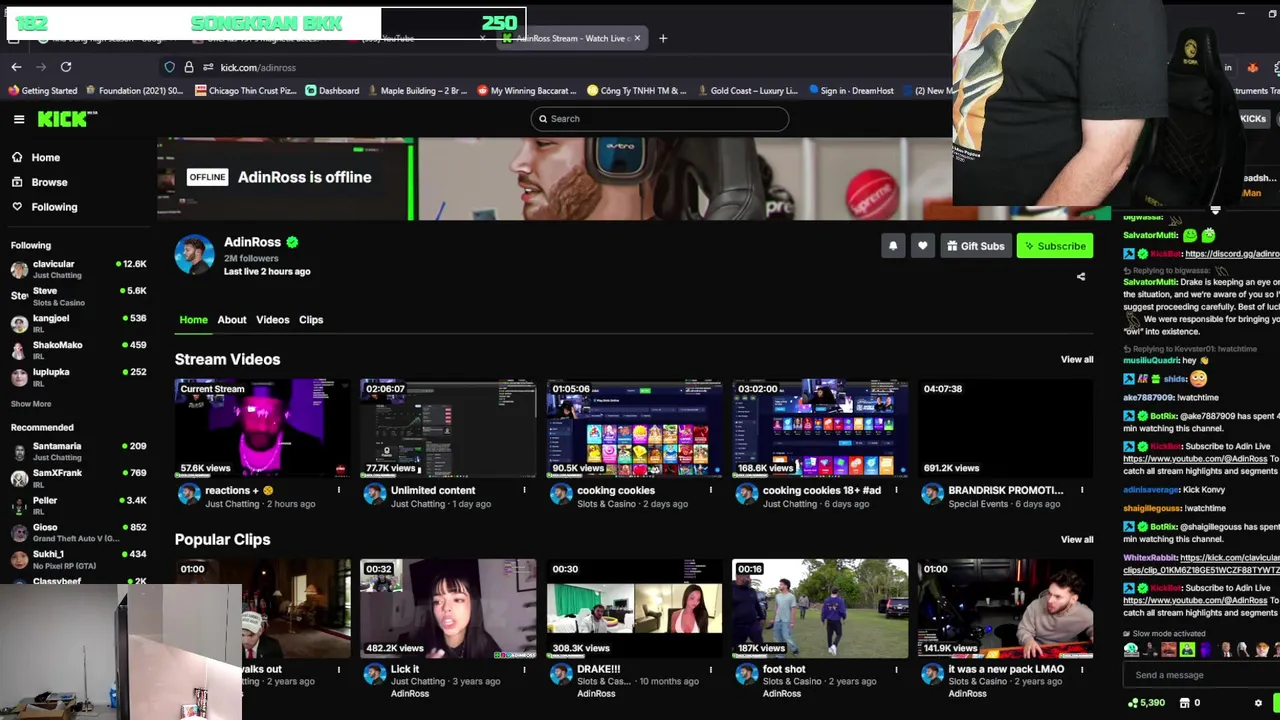Open 'cooking cookies 18+ #ad' thumbnail
Viewport: 1280px width, 720px height.
[820, 428]
